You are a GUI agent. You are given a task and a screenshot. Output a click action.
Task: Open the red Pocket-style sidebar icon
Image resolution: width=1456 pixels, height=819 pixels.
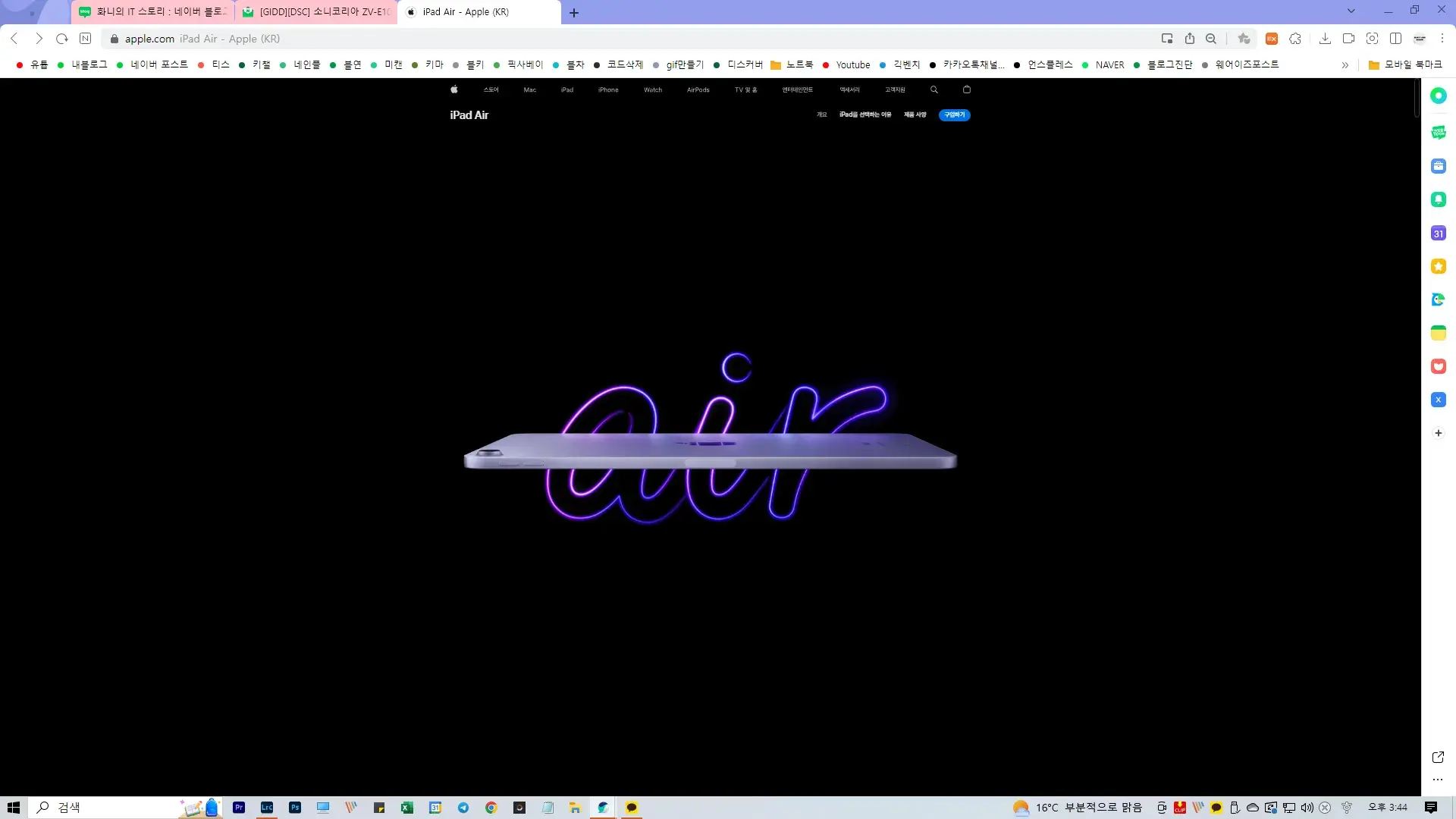(1438, 366)
